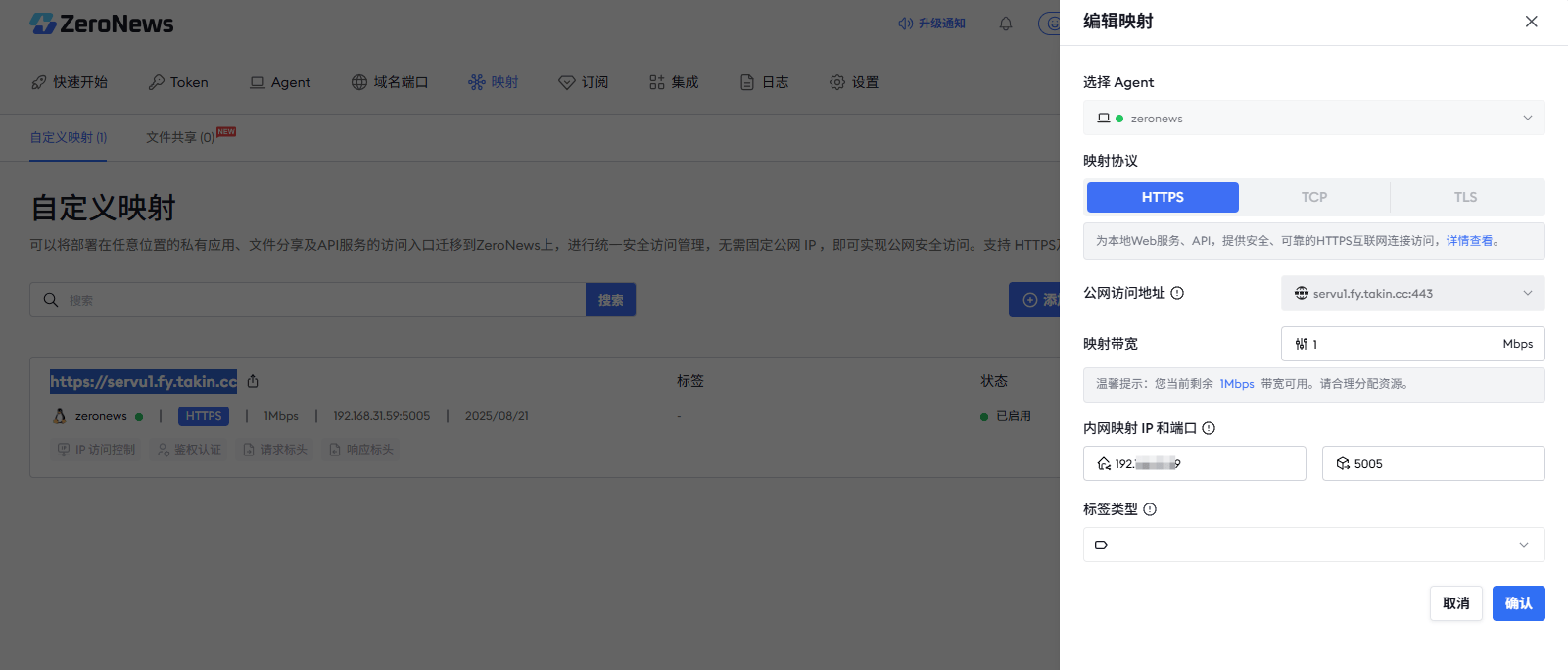Click the port field showing 5005
This screenshot has width=1568, height=670.
(1434, 463)
